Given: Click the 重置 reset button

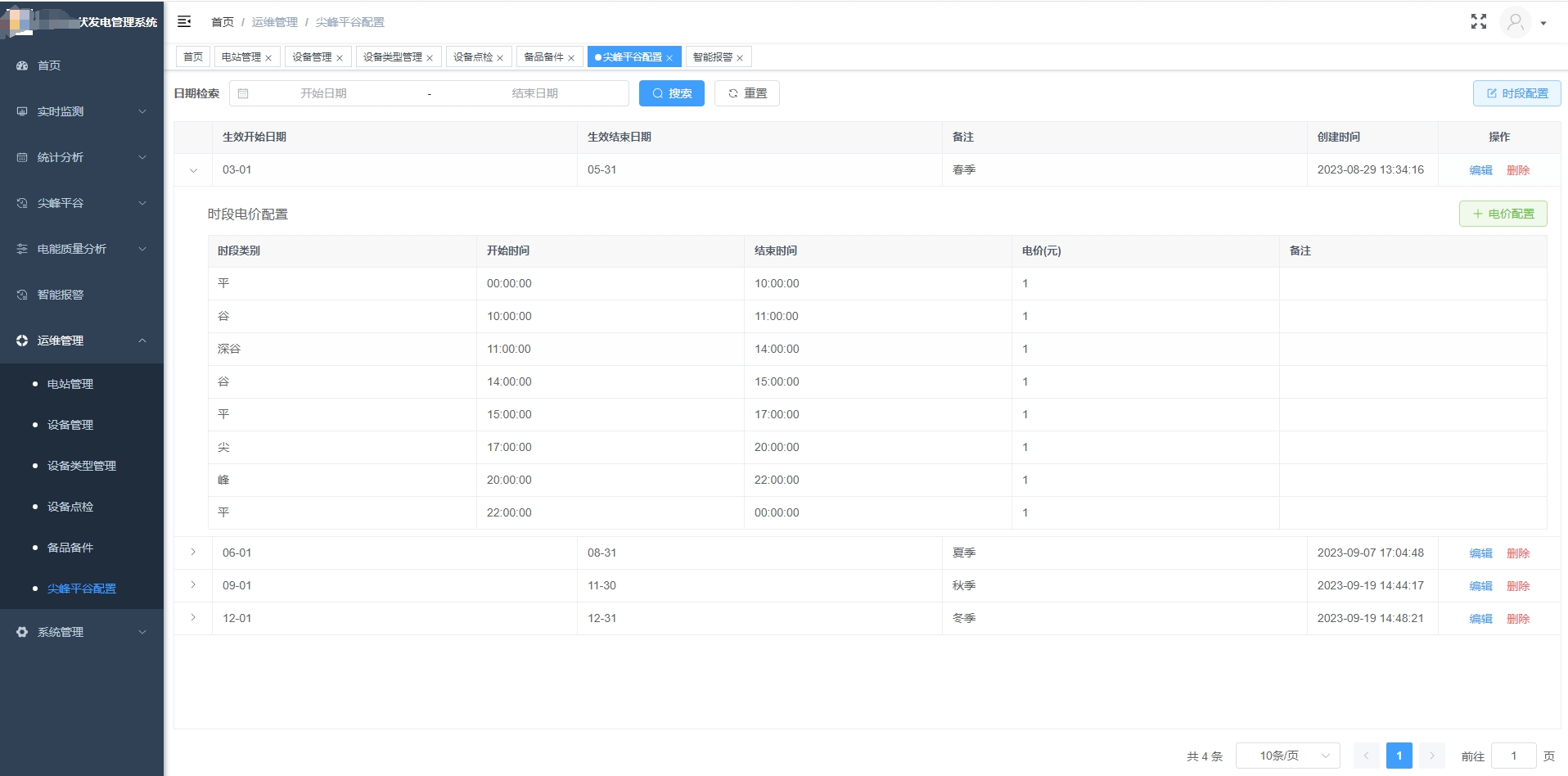Looking at the screenshot, I should [x=746, y=93].
